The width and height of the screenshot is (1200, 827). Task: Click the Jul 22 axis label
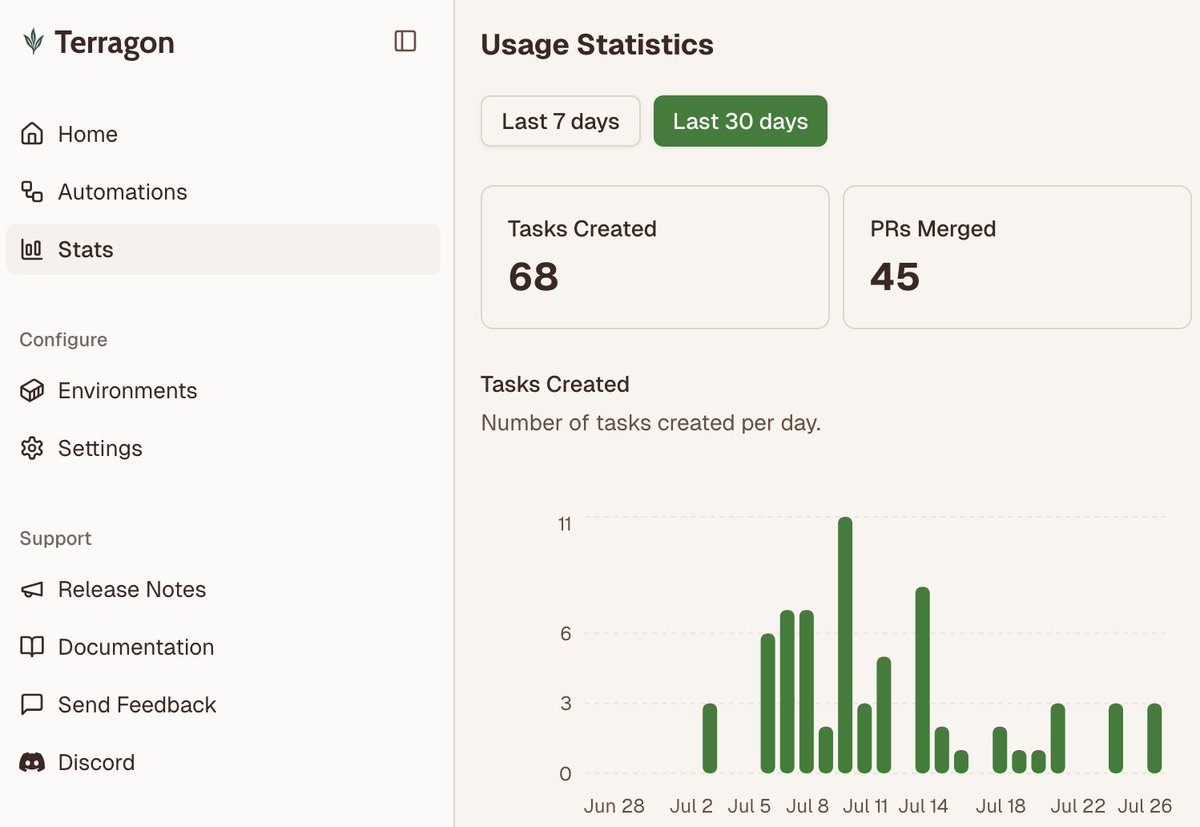tap(1078, 806)
